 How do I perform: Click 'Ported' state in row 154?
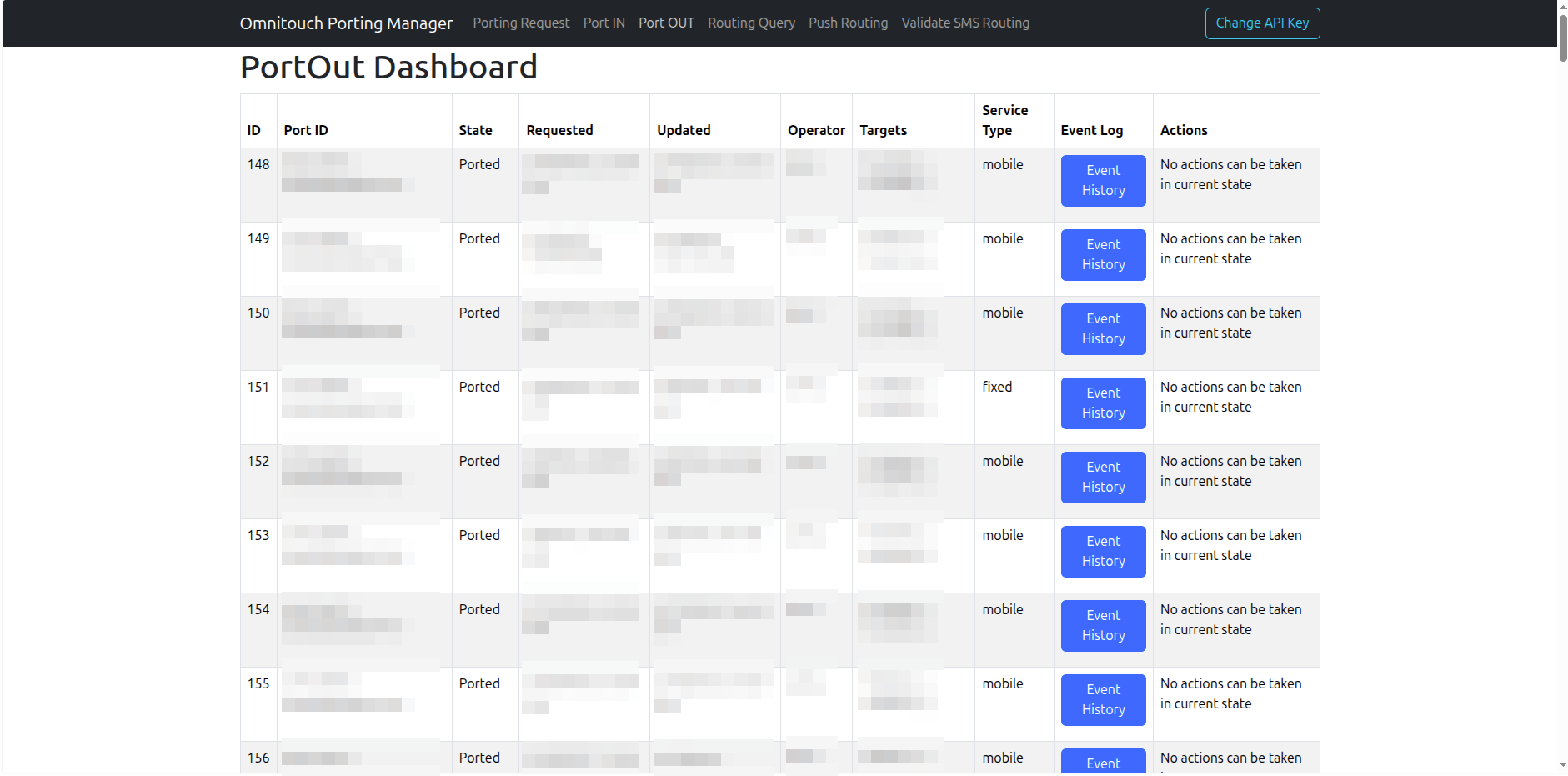pos(479,609)
